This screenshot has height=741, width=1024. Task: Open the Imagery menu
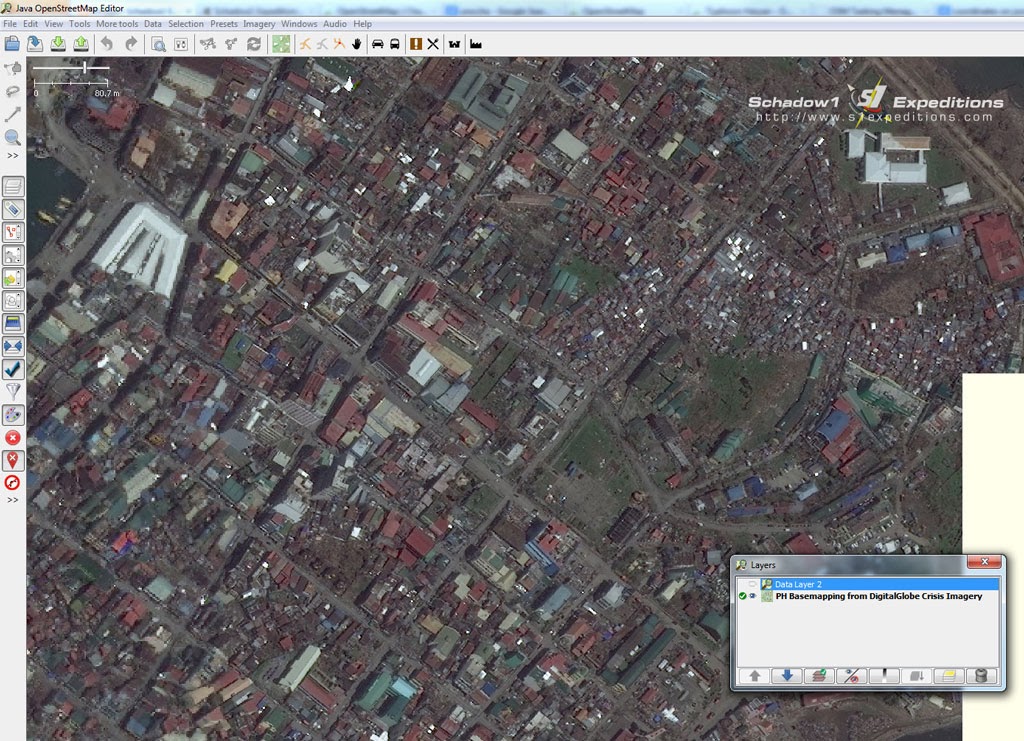tap(259, 24)
